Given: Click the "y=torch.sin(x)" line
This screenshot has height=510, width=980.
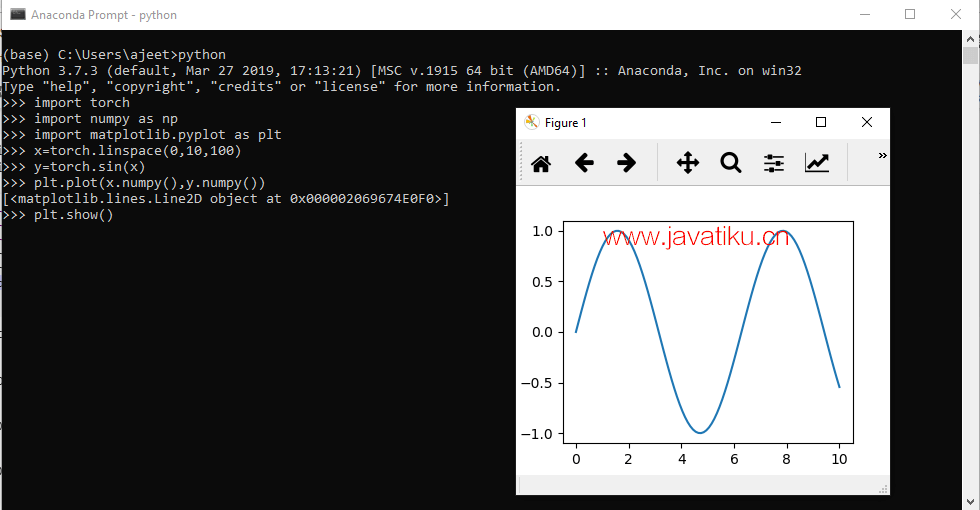Looking at the screenshot, I should click(x=74, y=167).
